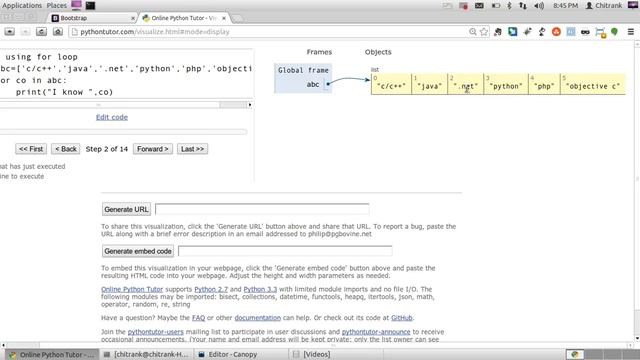640x360 pixels.
Task: Open the sound volume indicator
Action: 539,5
